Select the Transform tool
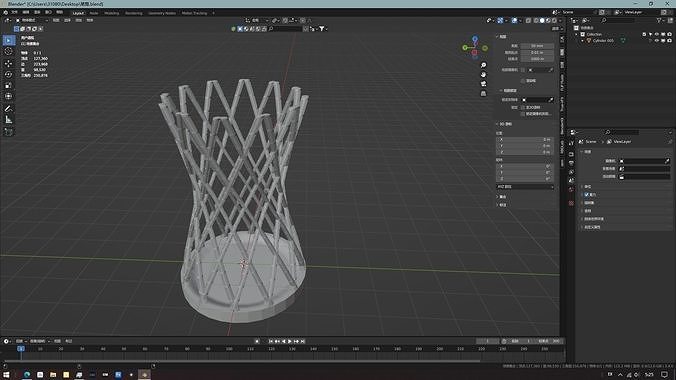The image size is (676, 380). (x=9, y=96)
